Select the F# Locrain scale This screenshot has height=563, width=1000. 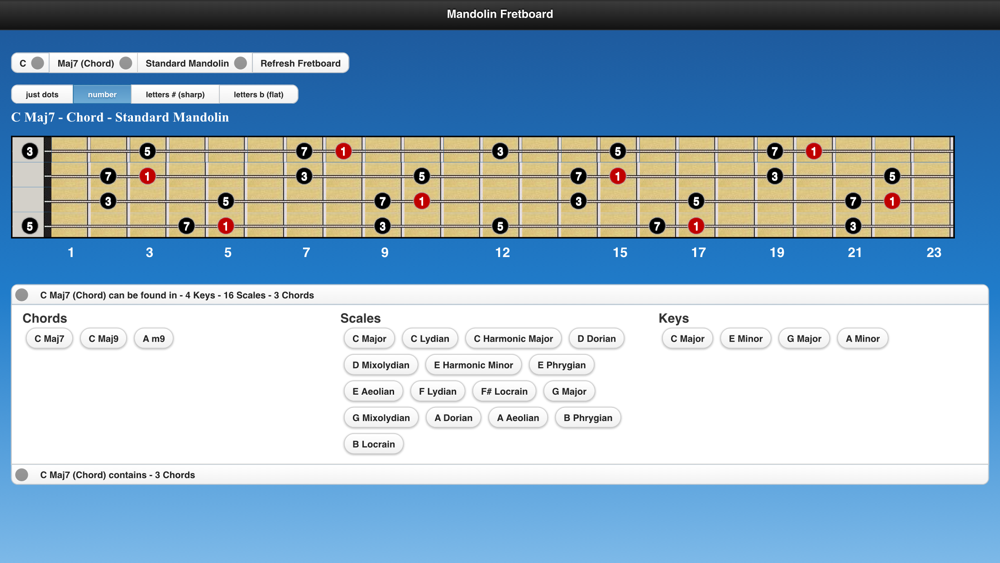point(504,391)
